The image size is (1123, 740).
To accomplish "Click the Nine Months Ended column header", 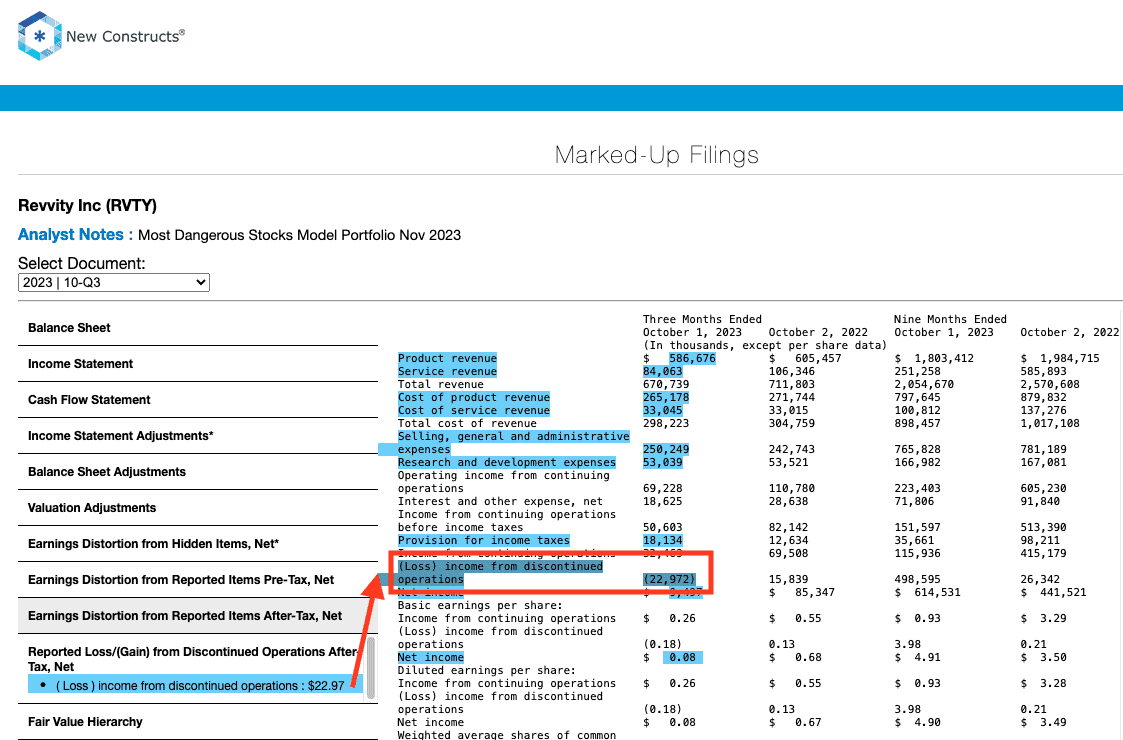I will 950,319.
